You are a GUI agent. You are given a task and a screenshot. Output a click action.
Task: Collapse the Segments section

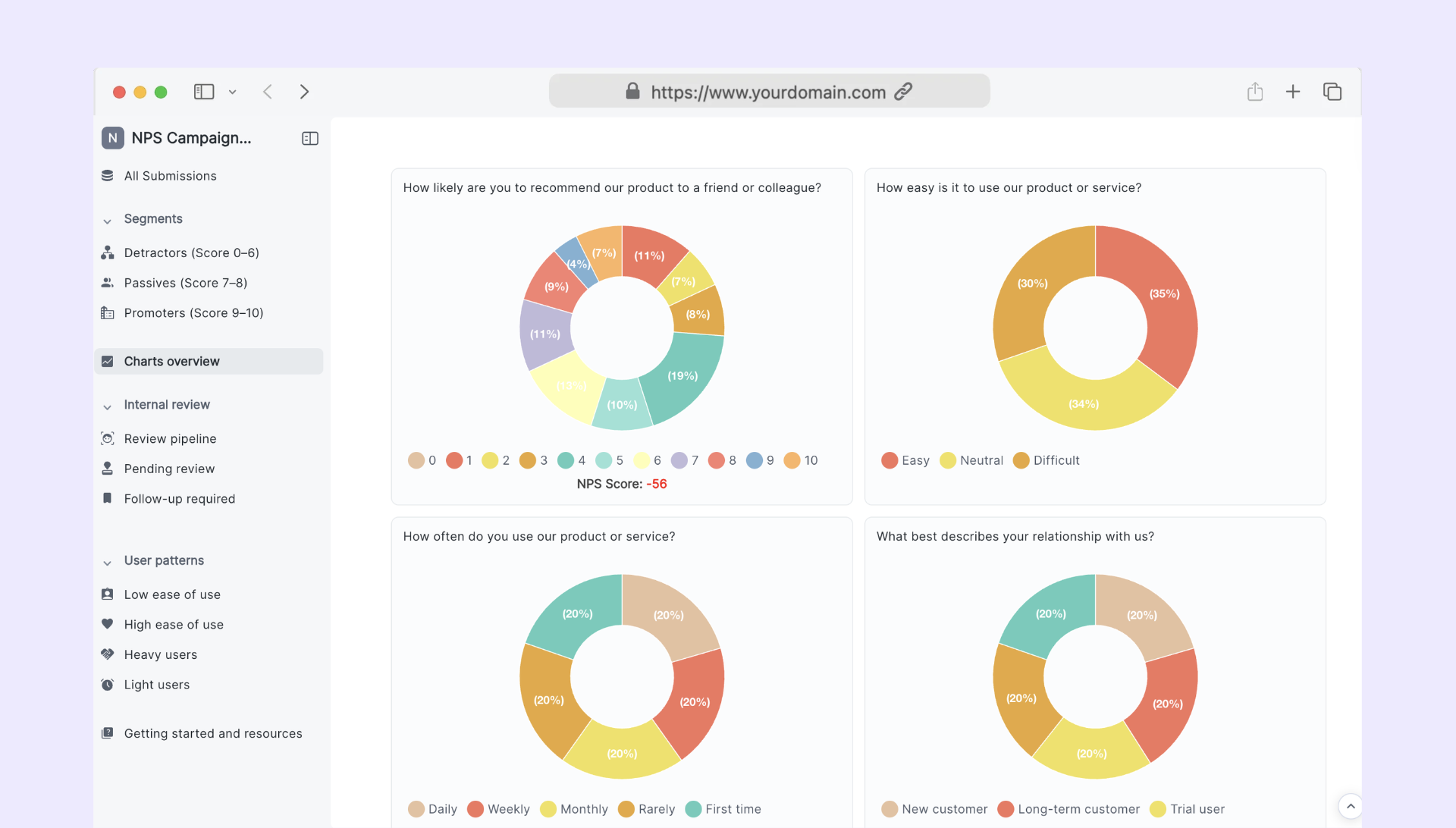pyautogui.click(x=108, y=221)
